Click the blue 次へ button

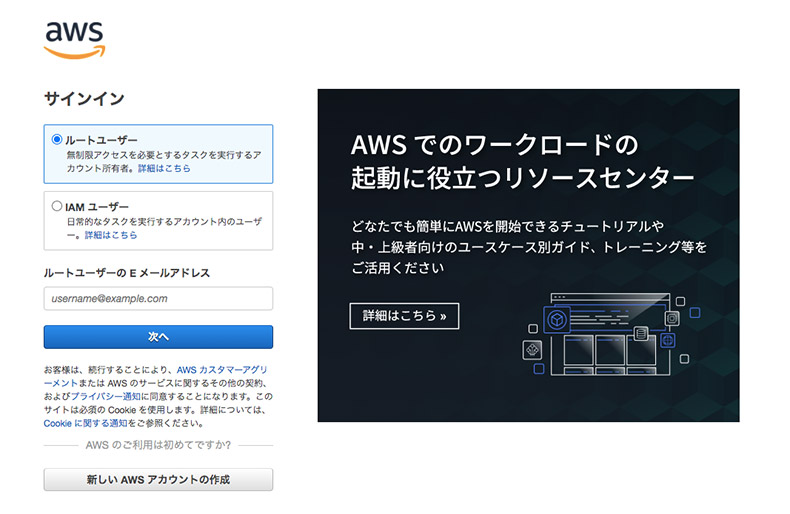pyautogui.click(x=158, y=337)
